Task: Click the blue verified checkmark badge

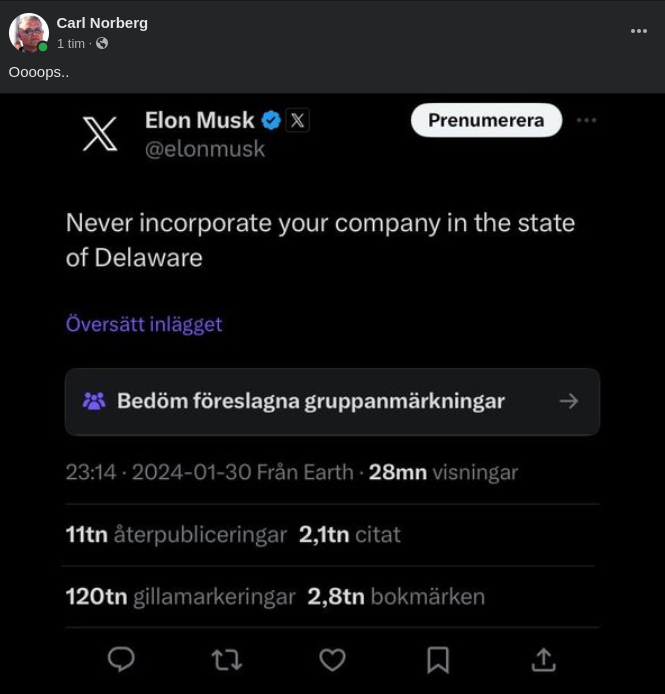Action: (271, 121)
